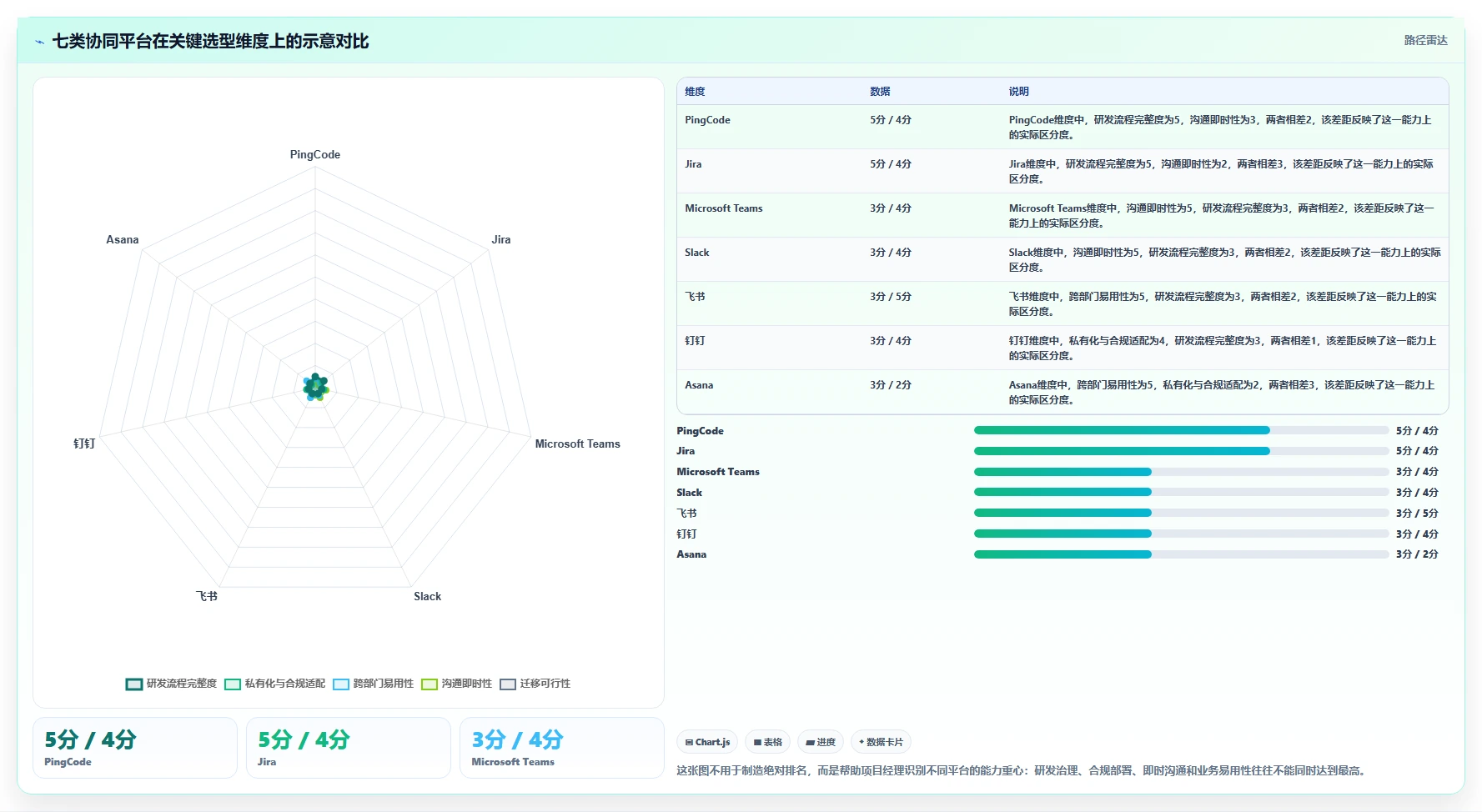
Task: Click the Slack label in the progress list
Action: coord(689,493)
